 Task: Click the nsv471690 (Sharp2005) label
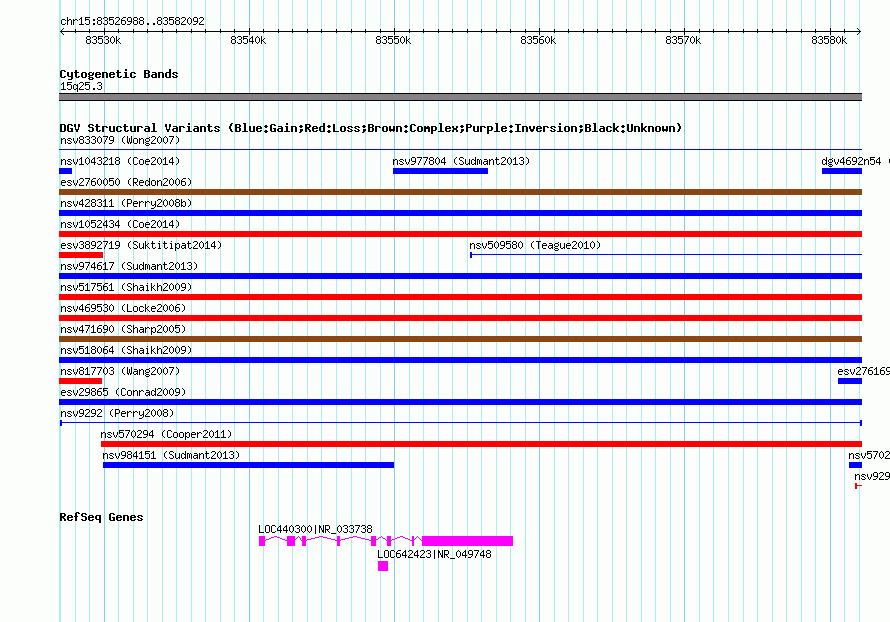pos(123,329)
